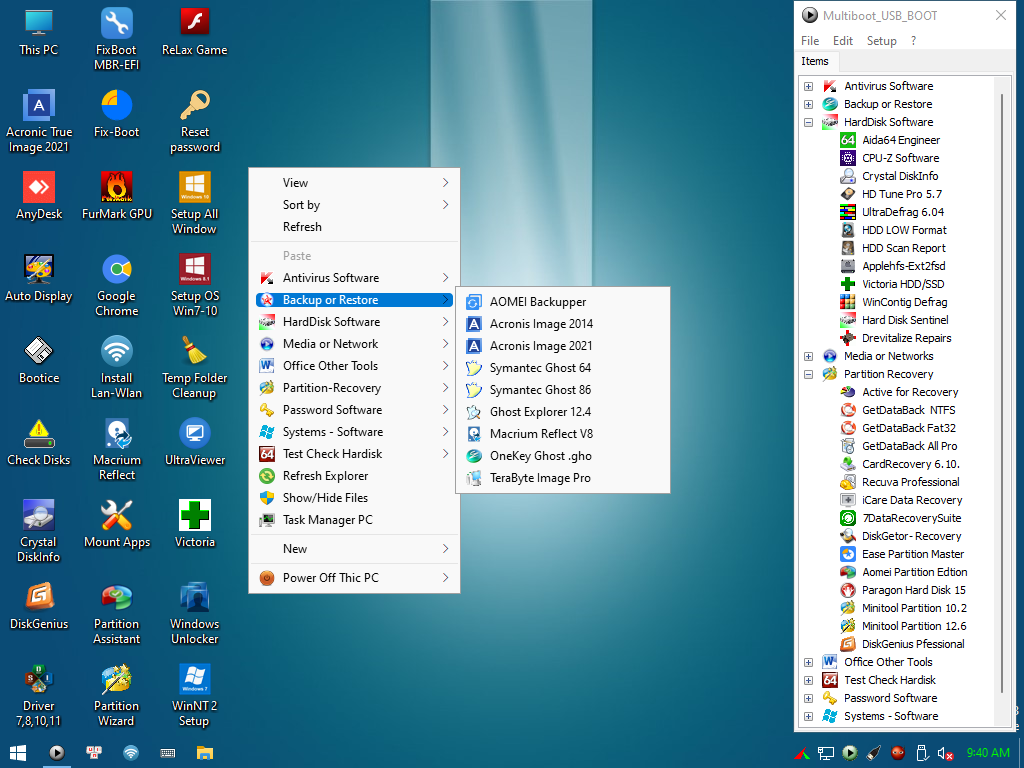The image size is (1024, 768).
Task: Open the Setup menu in Multiboot window
Action: (881, 41)
